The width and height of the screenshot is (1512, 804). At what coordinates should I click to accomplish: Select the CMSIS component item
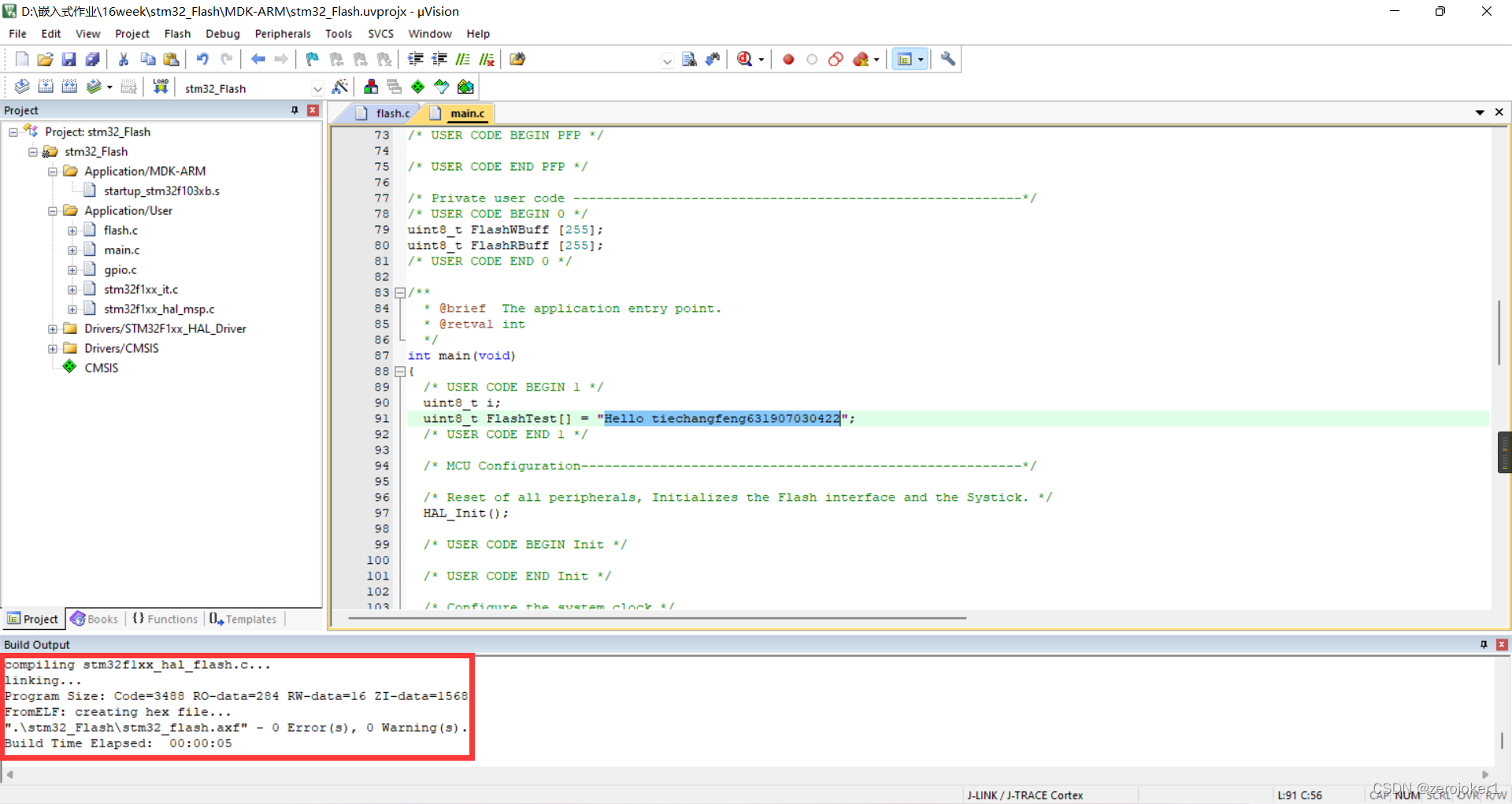coord(101,369)
